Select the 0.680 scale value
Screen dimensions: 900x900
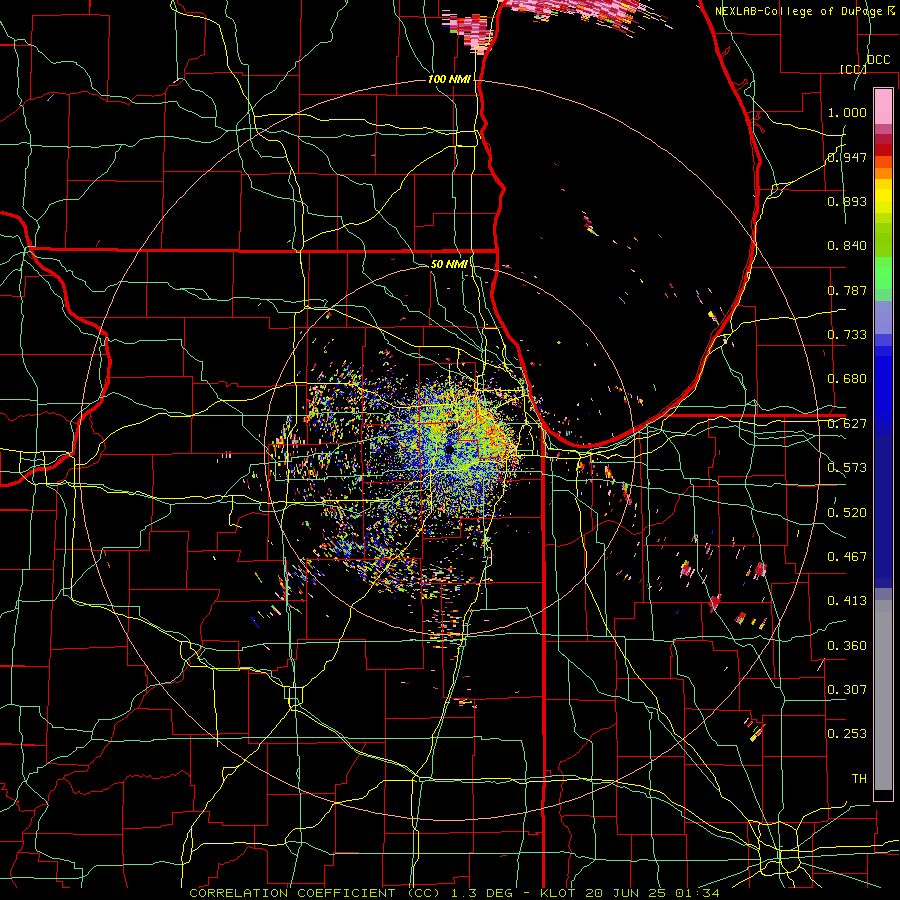point(847,379)
